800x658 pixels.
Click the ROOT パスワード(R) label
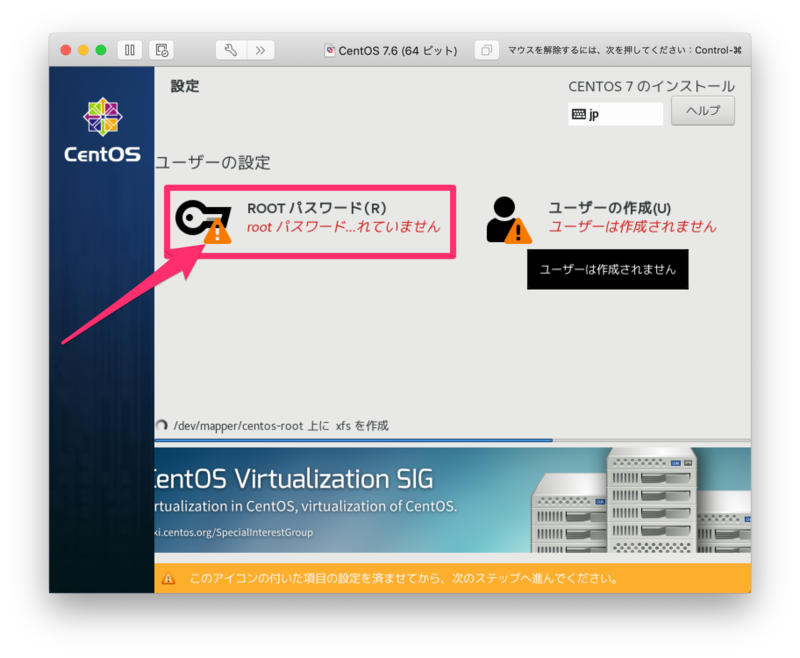316,208
